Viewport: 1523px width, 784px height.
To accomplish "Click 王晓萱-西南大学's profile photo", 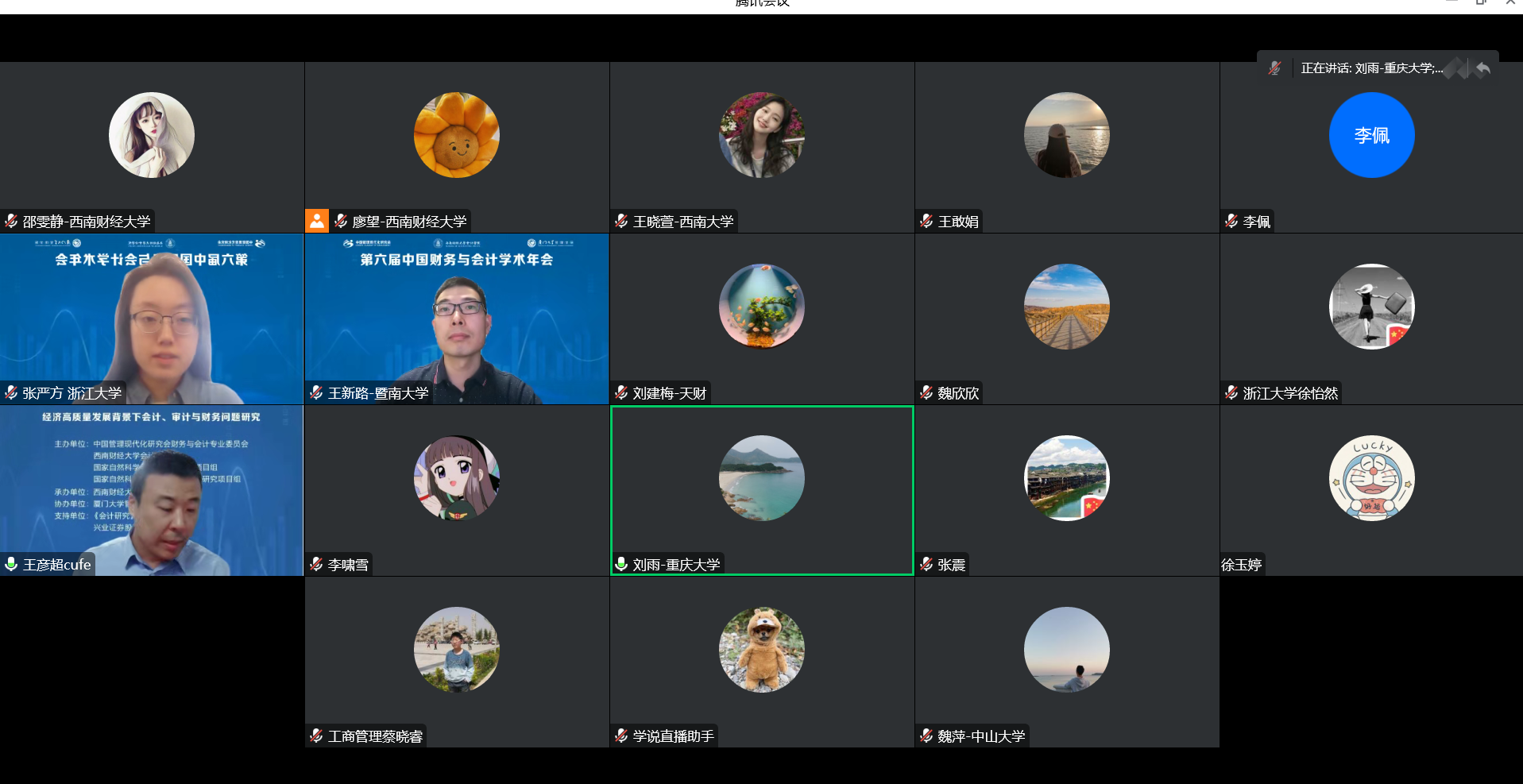I will [761, 135].
